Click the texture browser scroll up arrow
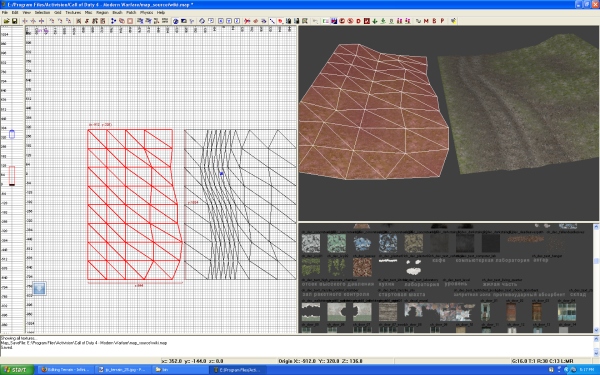The width and height of the screenshot is (600, 375). [x=596, y=227]
